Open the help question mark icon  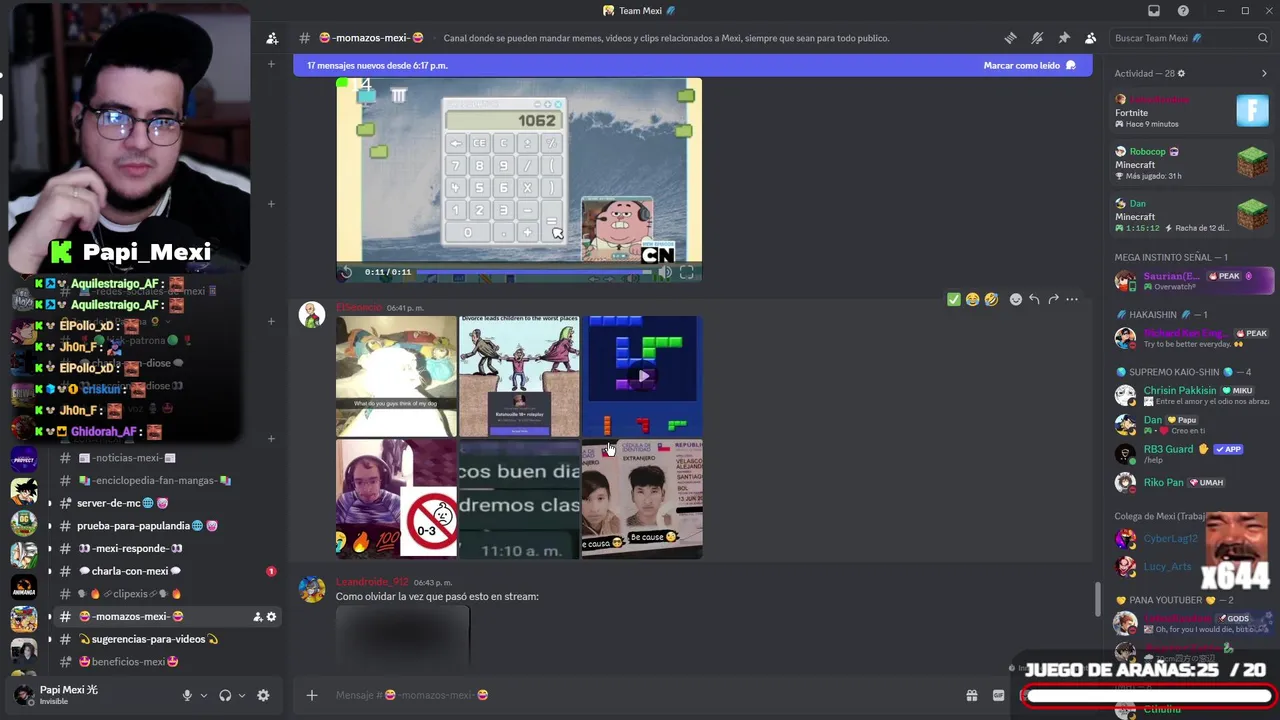click(x=1184, y=11)
